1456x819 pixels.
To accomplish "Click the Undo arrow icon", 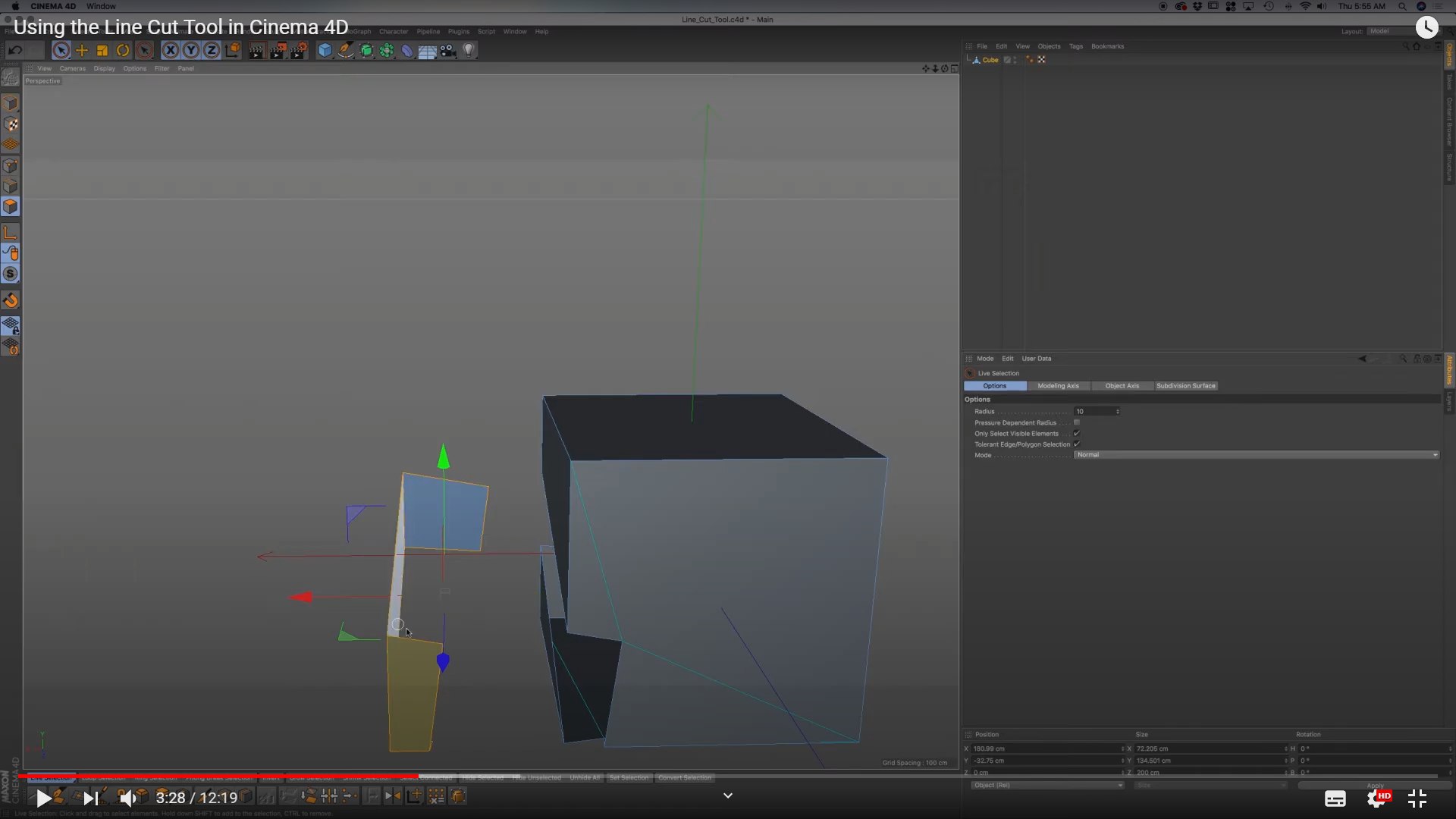I will (14, 50).
